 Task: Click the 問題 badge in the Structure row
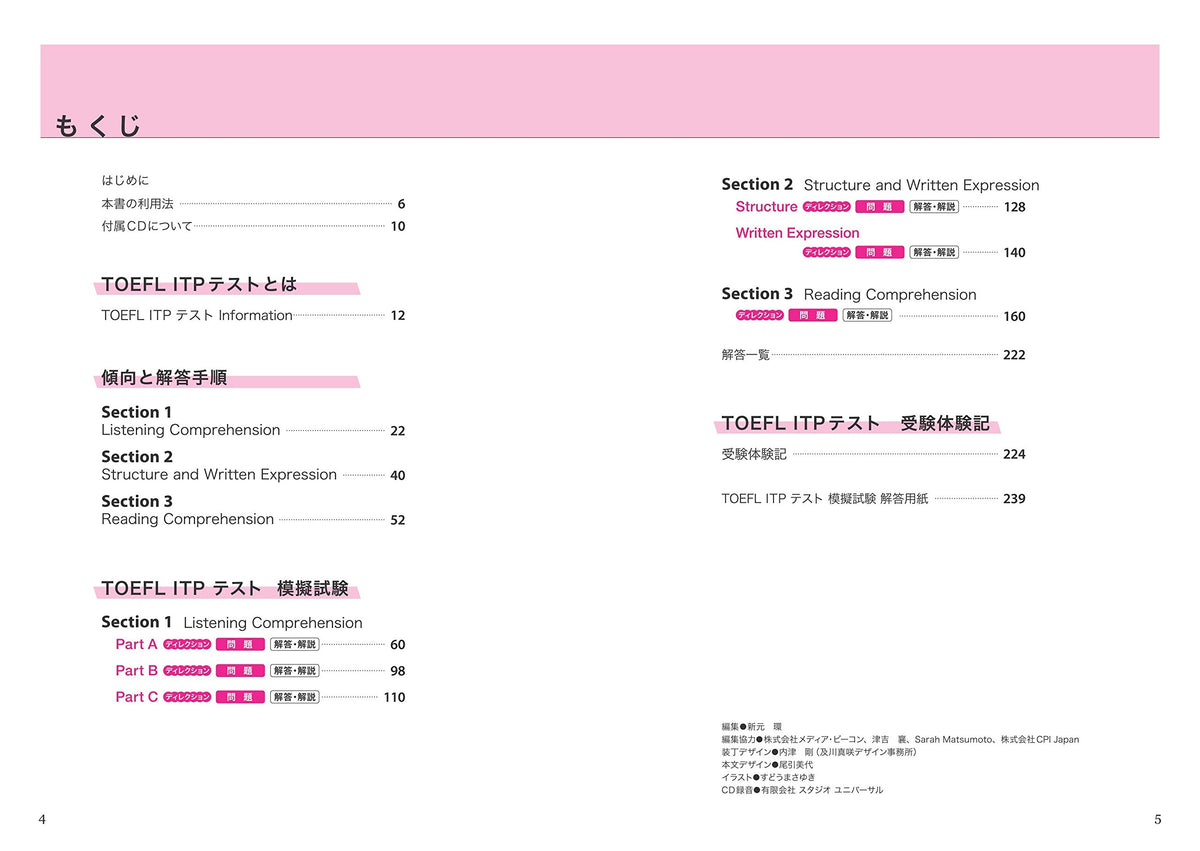[x=880, y=207]
